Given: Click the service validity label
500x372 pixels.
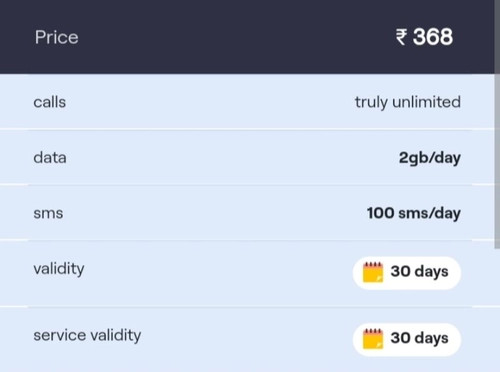Looking at the screenshot, I should pyautogui.click(x=87, y=335).
